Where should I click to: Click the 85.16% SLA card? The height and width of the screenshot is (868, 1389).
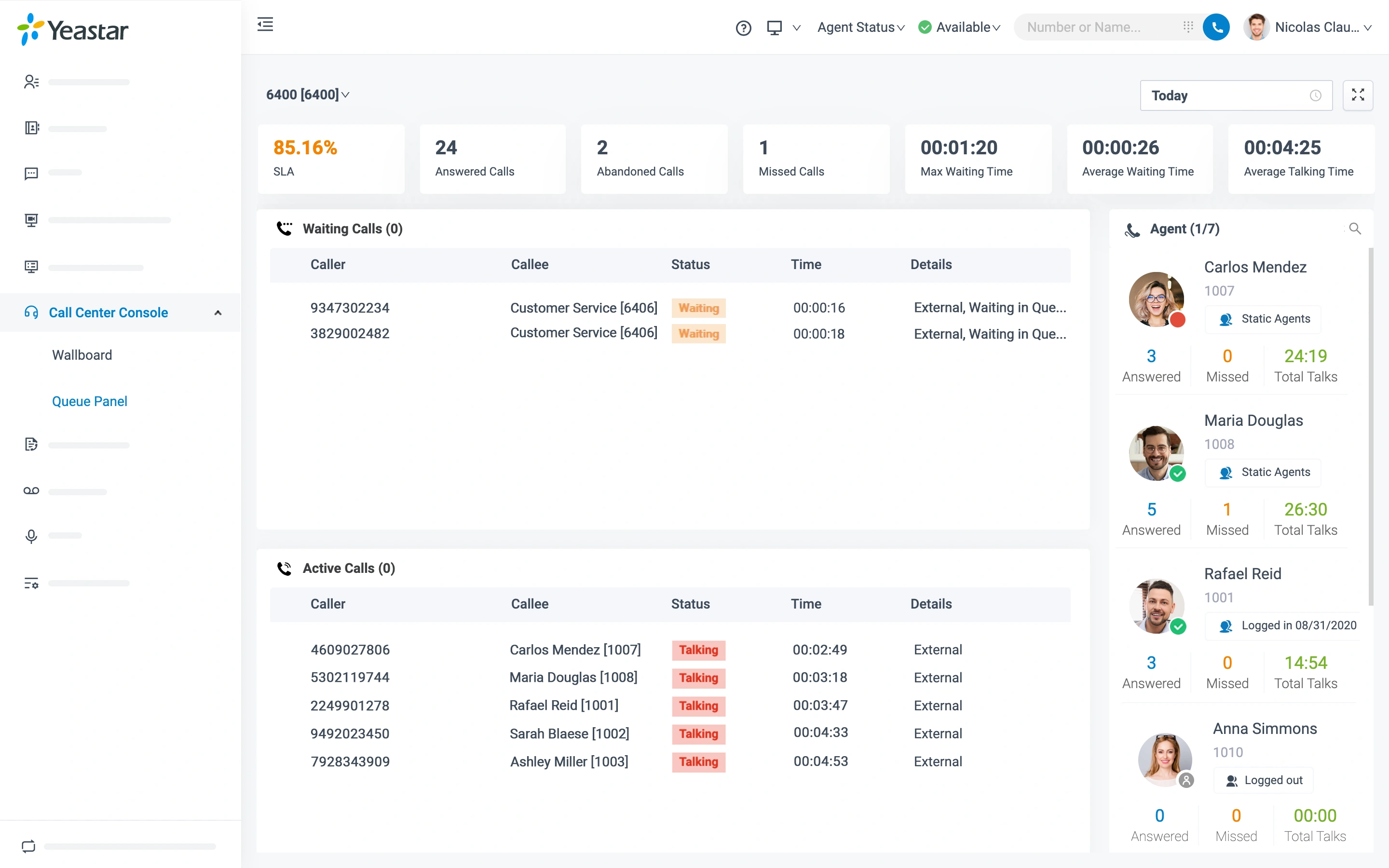(x=331, y=159)
